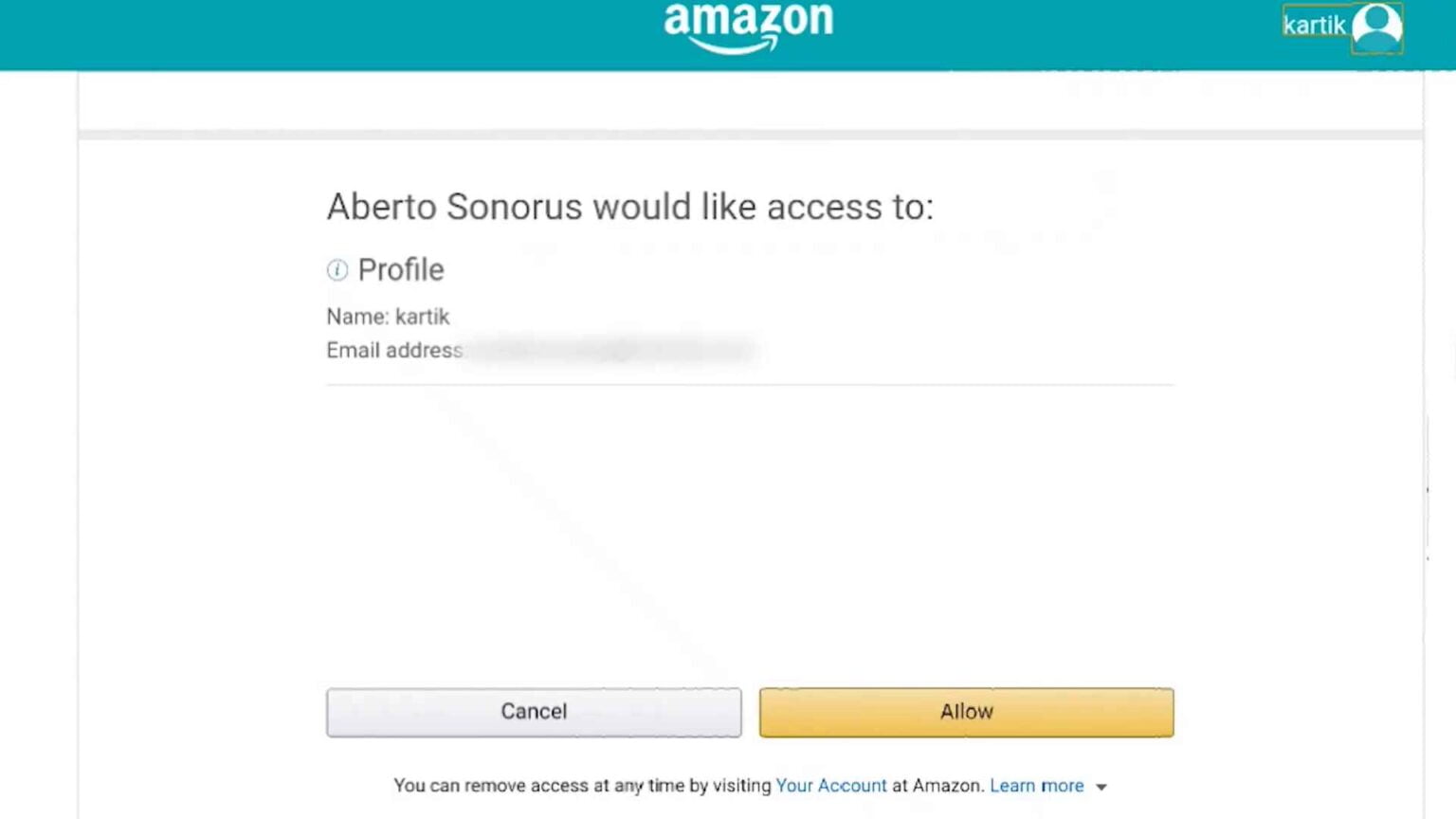Click the 'at Amazon.' text in the footer

pyautogui.click(x=937, y=786)
